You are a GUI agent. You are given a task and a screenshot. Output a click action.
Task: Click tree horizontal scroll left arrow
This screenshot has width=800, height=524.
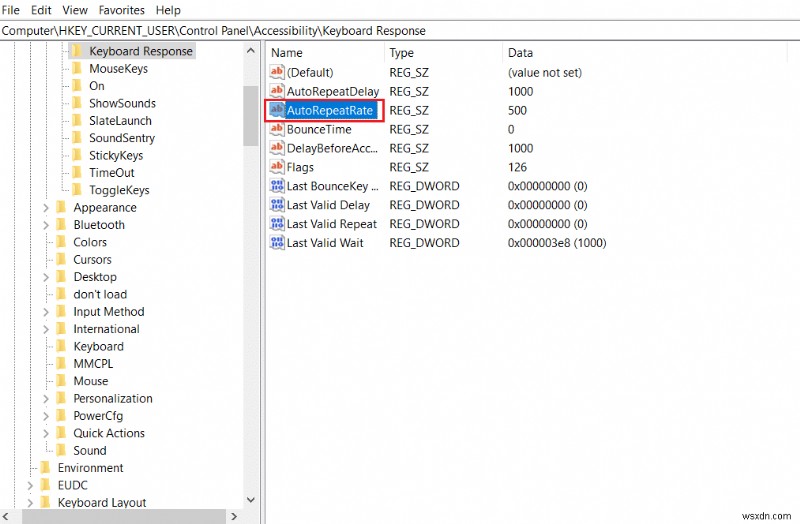coord(6,516)
